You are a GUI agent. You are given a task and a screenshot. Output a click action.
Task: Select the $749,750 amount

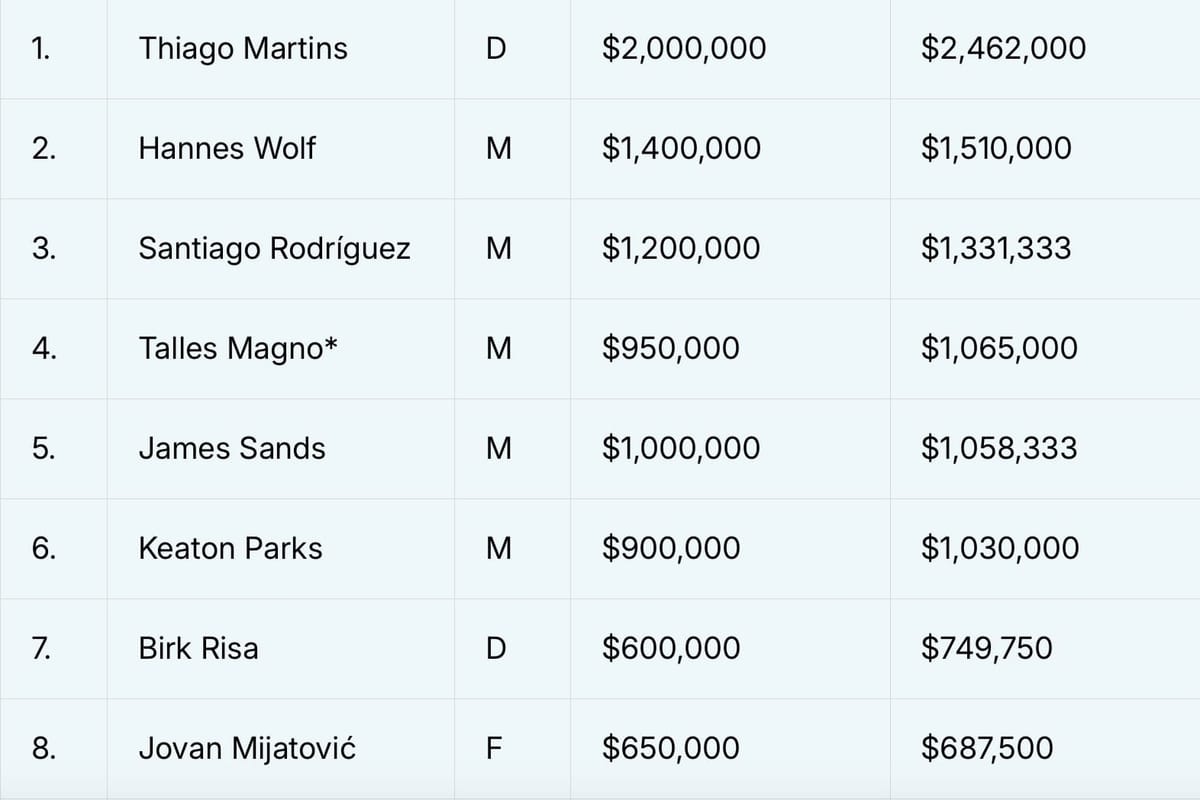click(987, 648)
